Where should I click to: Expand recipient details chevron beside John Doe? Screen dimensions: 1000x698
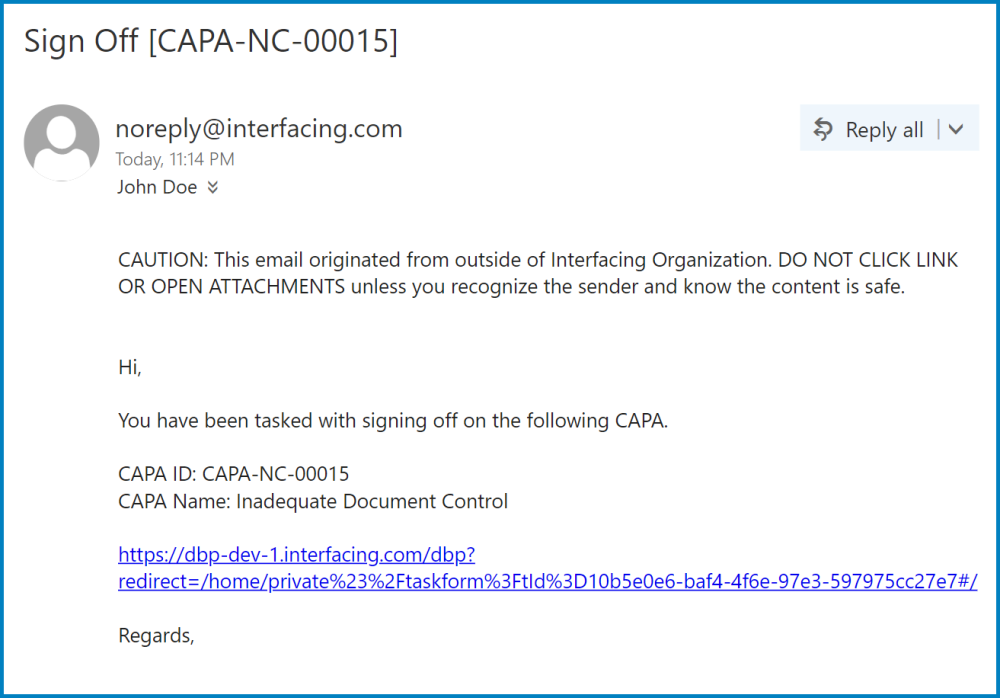212,187
